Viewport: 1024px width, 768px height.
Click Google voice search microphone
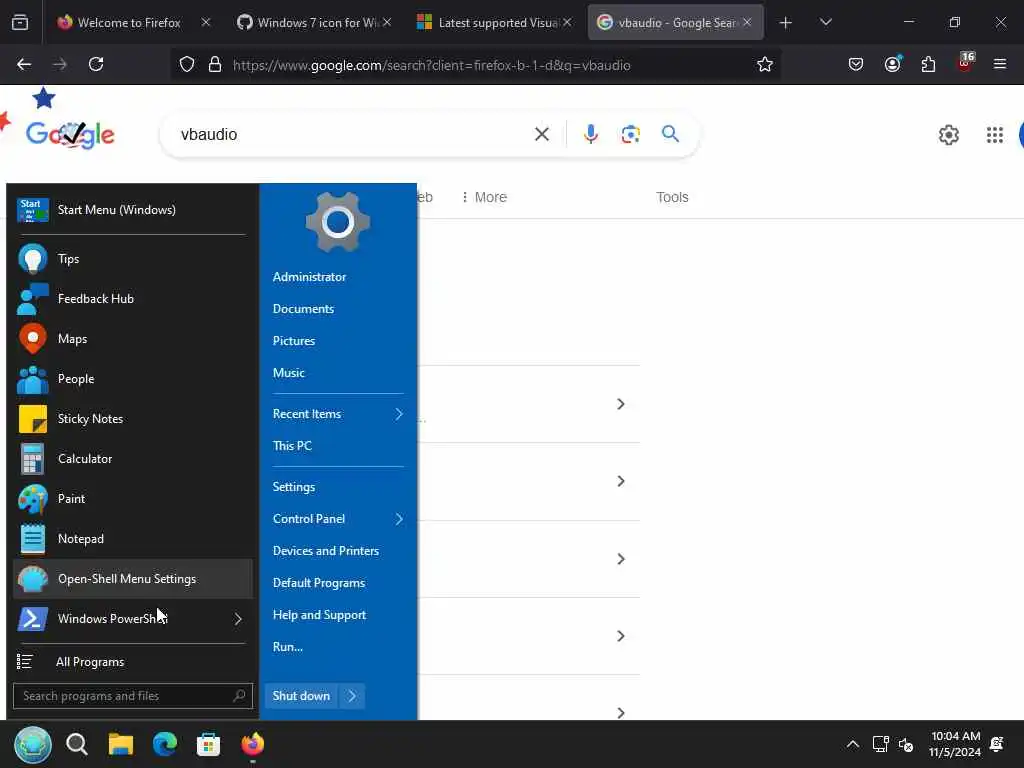tap(590, 134)
